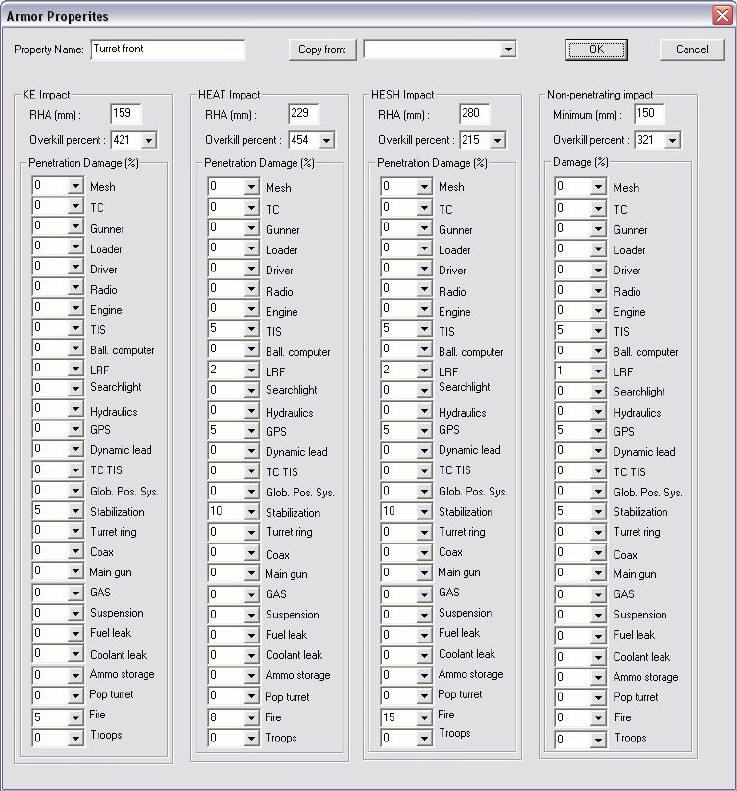Open the Copy from source dropdown

(508, 49)
